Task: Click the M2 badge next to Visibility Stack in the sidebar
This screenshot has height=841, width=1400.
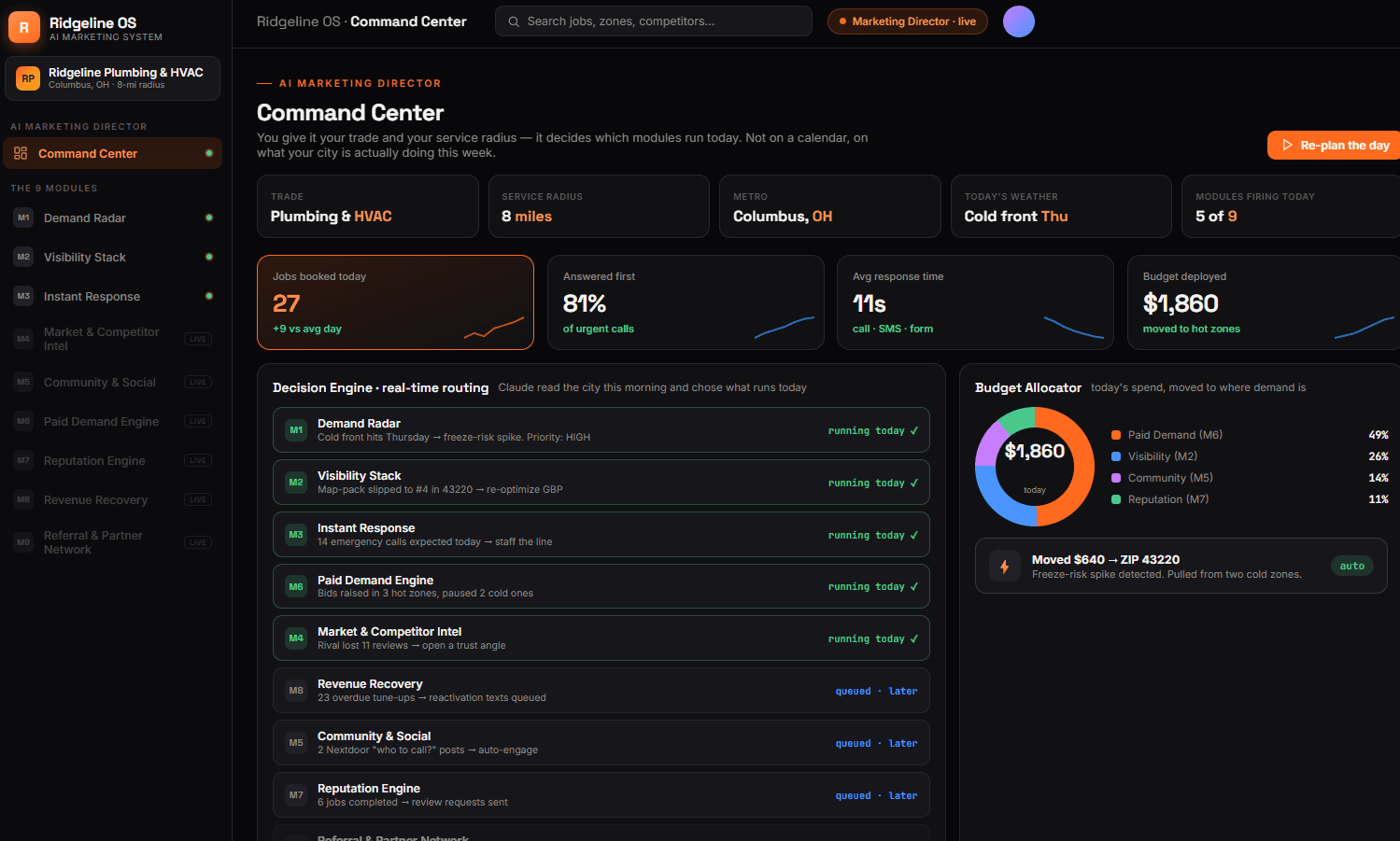Action: pyautogui.click(x=23, y=257)
